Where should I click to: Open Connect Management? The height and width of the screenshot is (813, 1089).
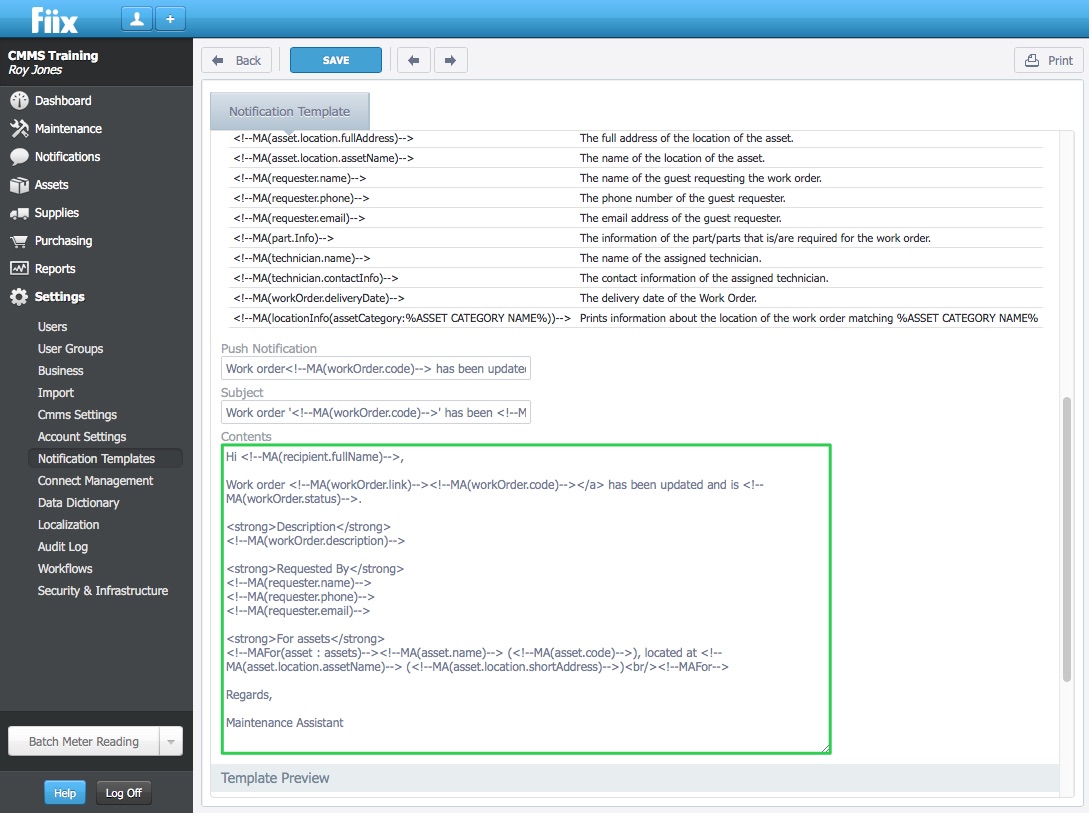pos(95,480)
